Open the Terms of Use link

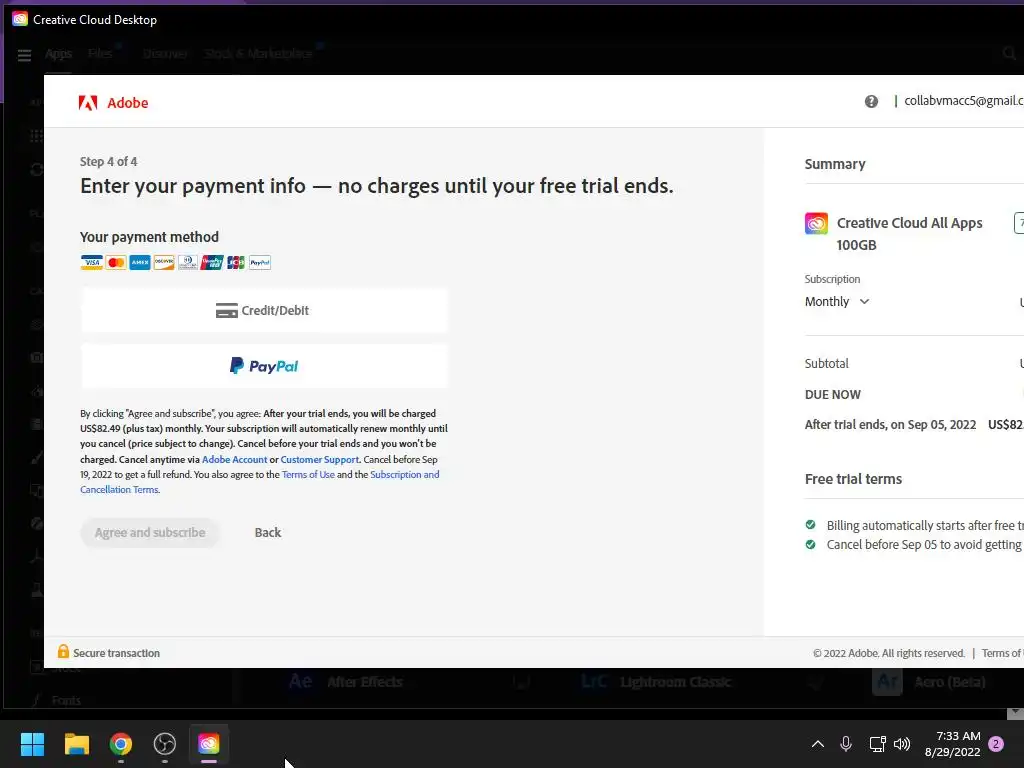pos(308,474)
